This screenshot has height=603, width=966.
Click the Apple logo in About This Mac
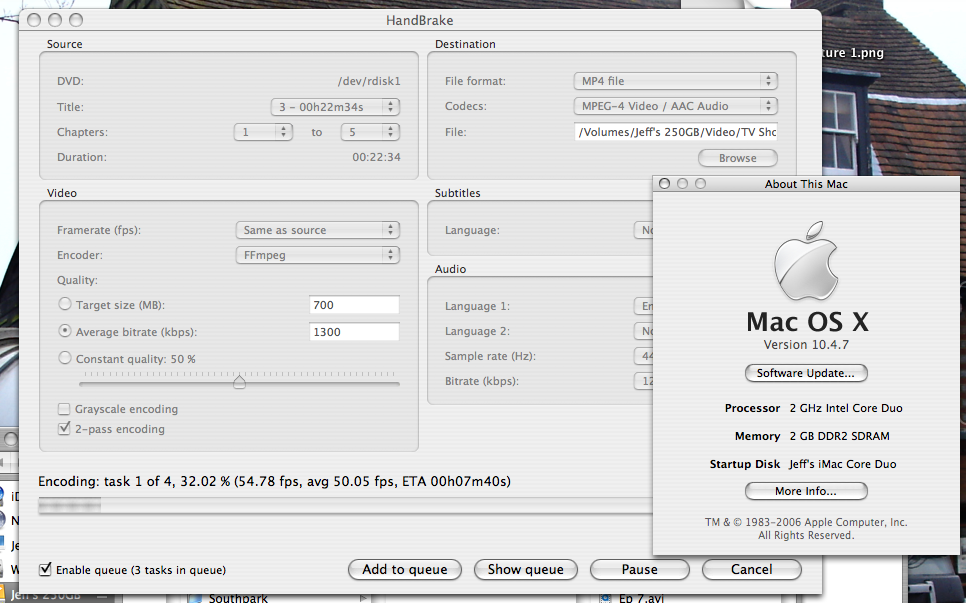click(x=806, y=261)
